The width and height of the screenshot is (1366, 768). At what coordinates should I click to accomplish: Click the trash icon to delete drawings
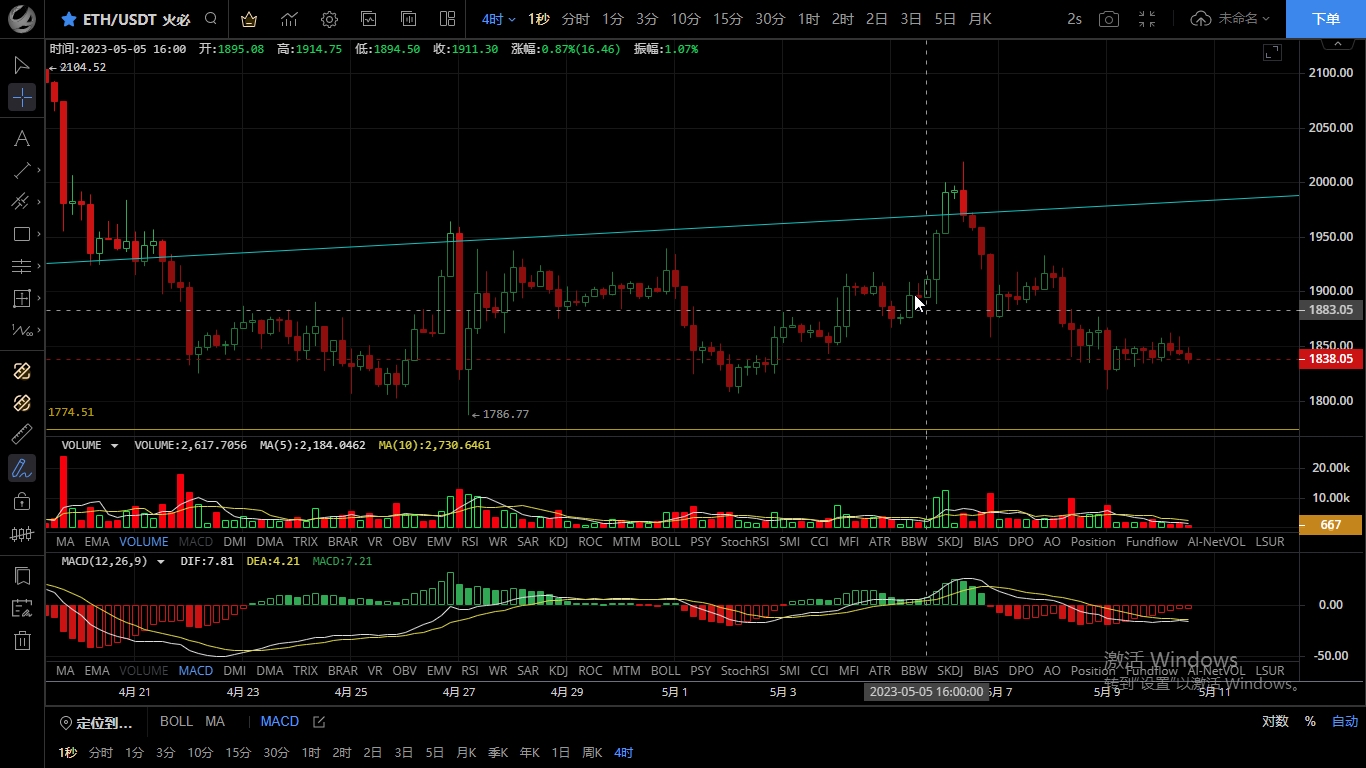click(x=22, y=641)
